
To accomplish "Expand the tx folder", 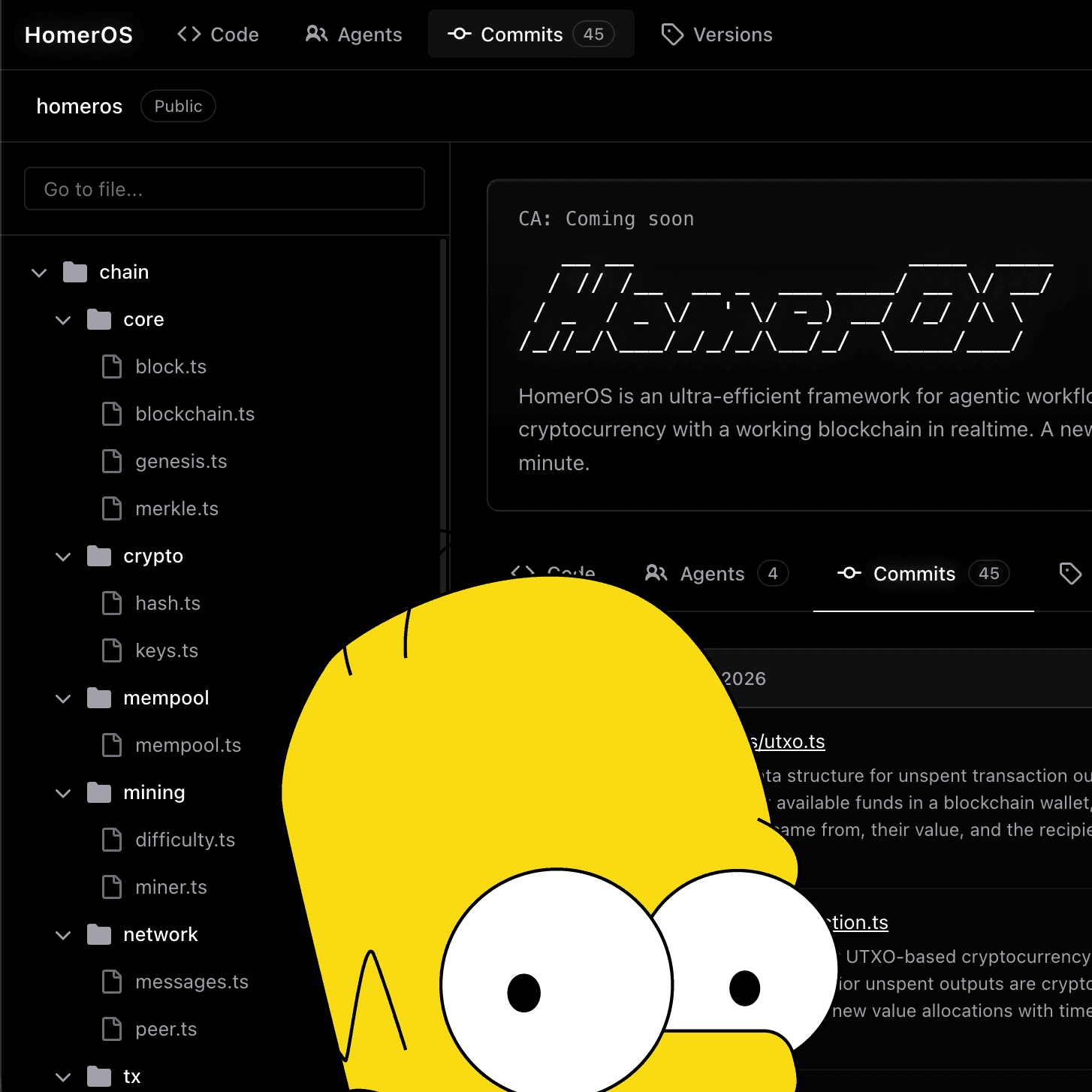I will pos(63,1075).
